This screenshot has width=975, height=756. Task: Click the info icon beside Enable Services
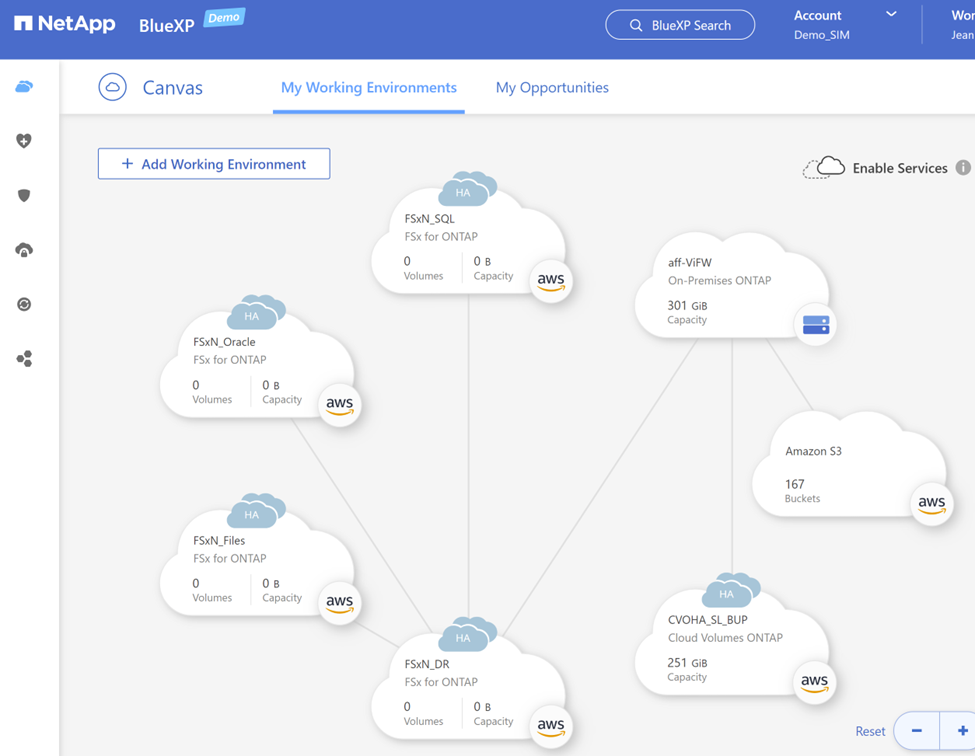(962, 168)
